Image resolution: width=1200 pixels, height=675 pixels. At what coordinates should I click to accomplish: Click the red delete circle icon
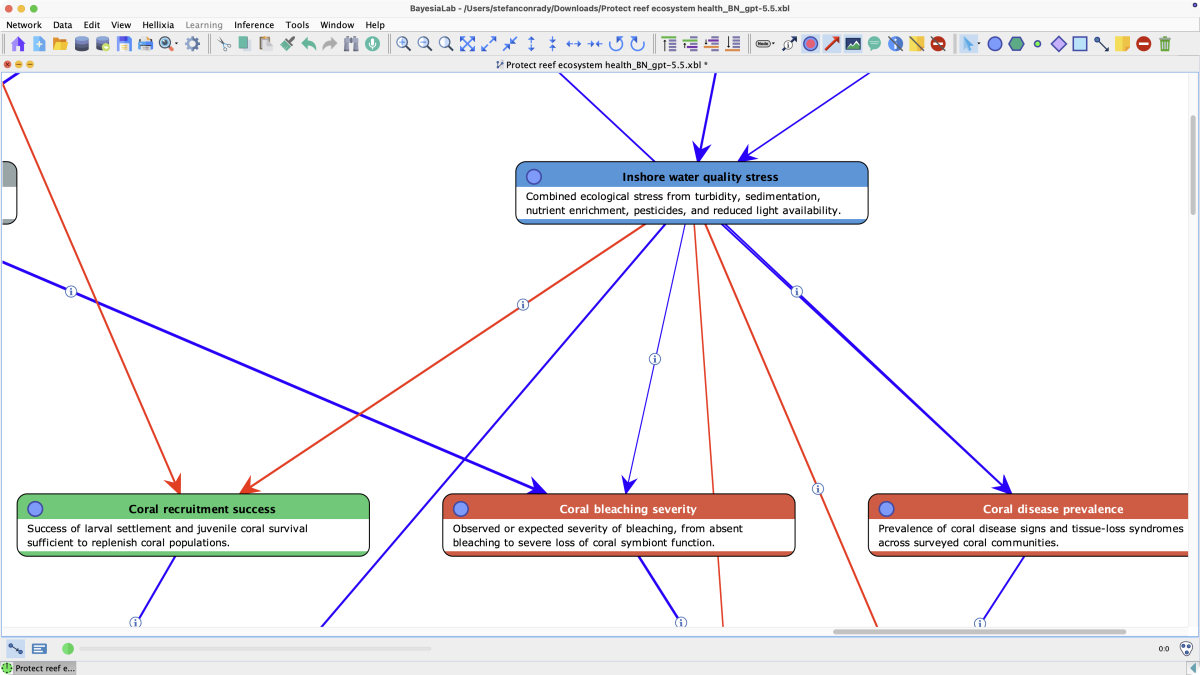[1143, 44]
